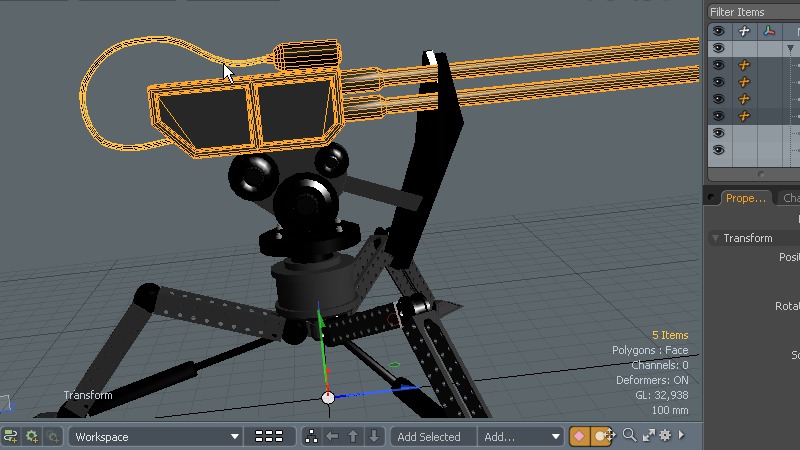Open the Add... dropdown

tap(521, 437)
